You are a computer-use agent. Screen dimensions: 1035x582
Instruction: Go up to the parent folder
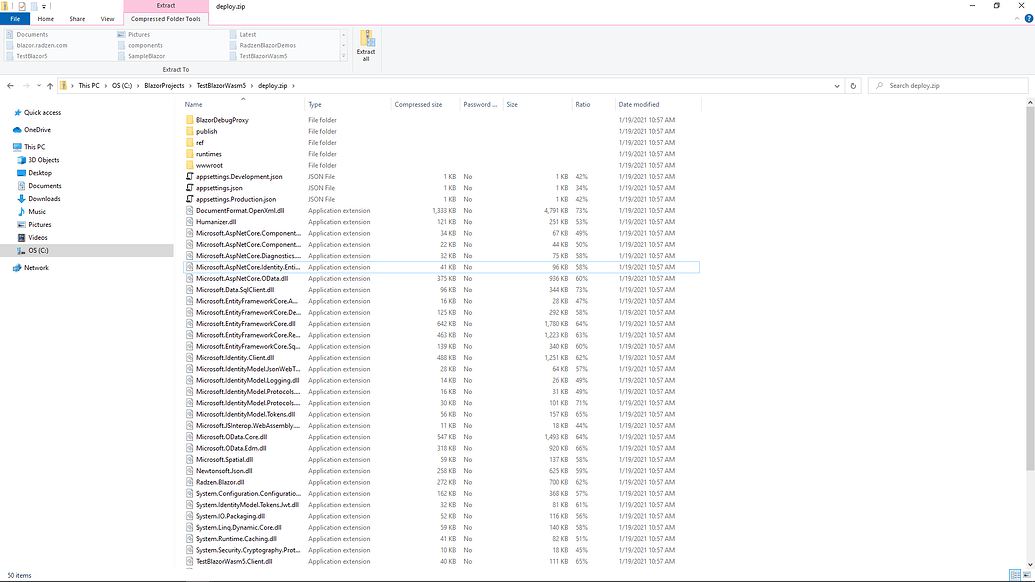(52, 85)
